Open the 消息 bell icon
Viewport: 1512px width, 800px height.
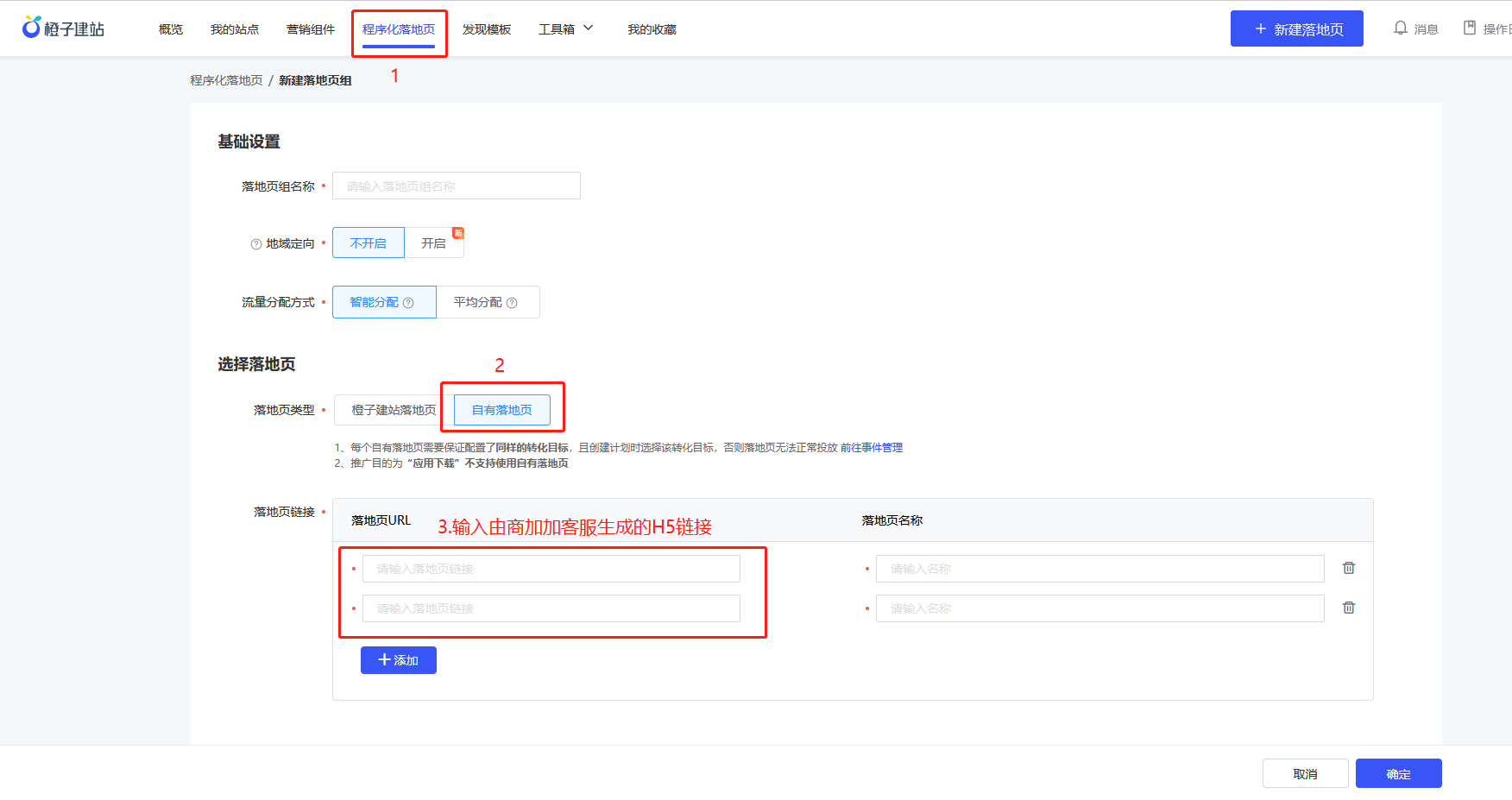pos(1400,28)
